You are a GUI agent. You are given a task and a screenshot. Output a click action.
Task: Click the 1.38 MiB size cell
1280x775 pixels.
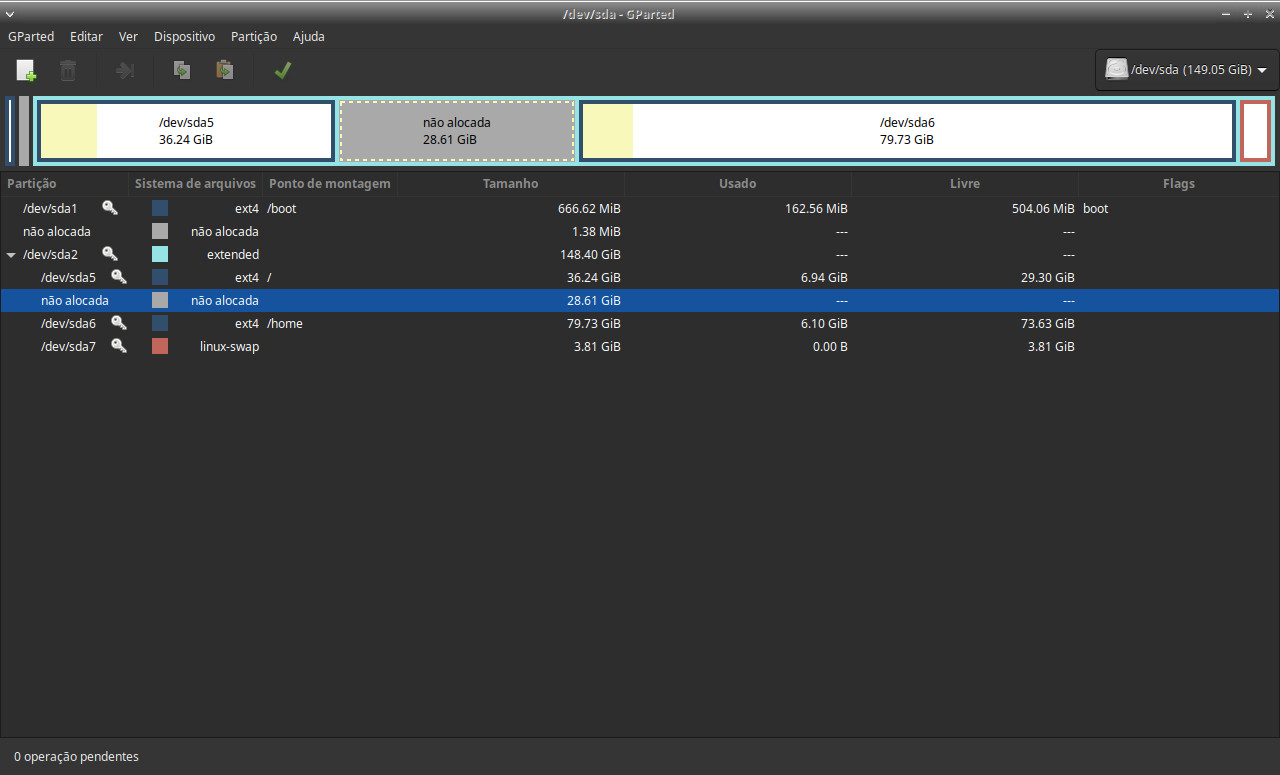pos(596,231)
